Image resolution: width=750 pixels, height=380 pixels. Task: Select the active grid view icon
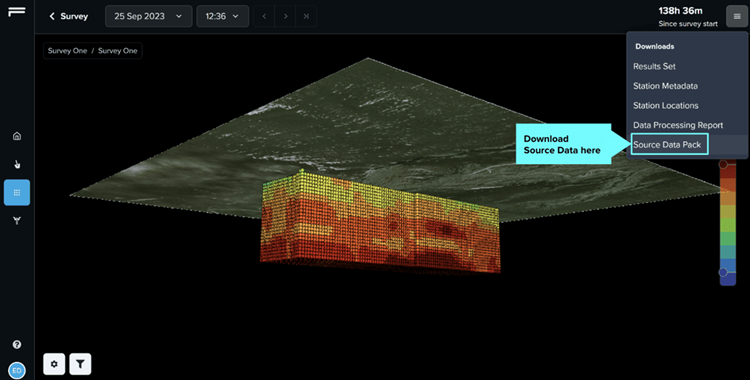pyautogui.click(x=17, y=192)
